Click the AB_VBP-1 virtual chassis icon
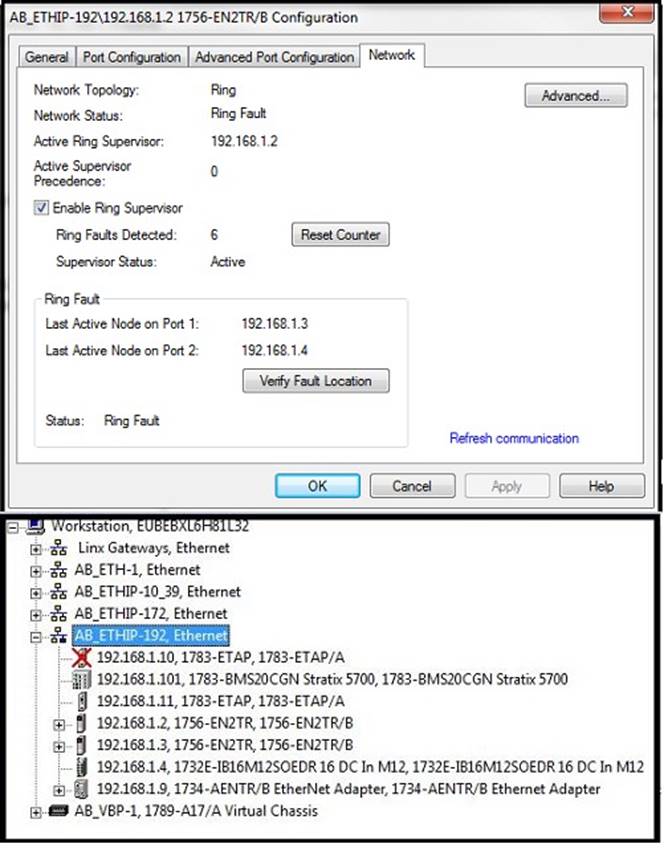Image resolution: width=664 pixels, height=848 pixels. pyautogui.click(x=58, y=811)
